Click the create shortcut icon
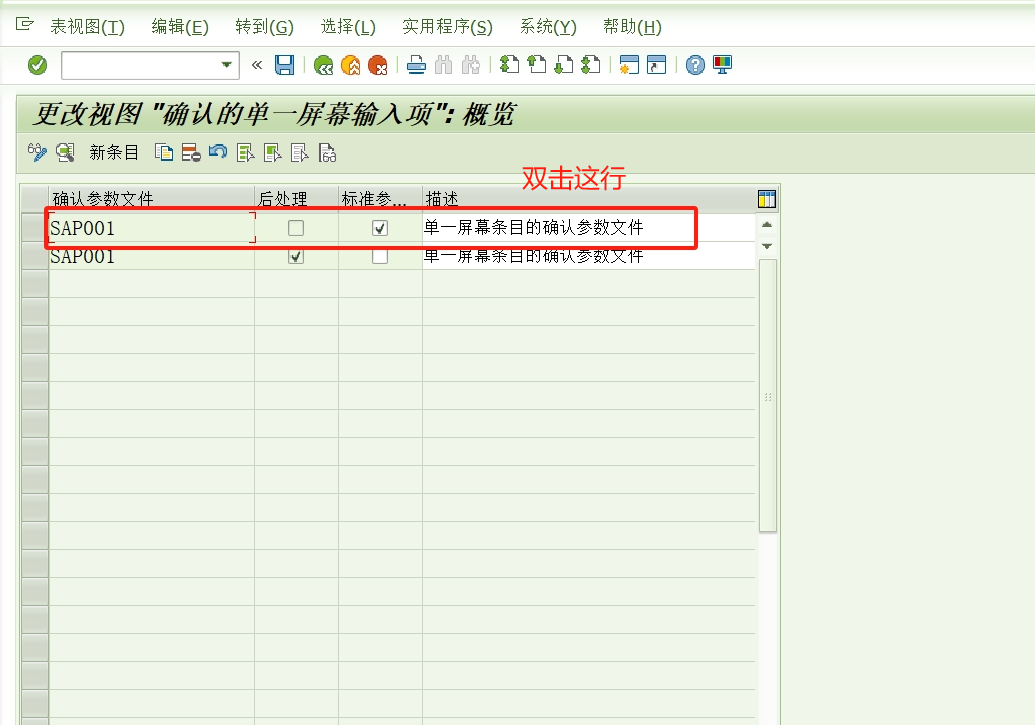The image size is (1035, 725). [x=656, y=65]
